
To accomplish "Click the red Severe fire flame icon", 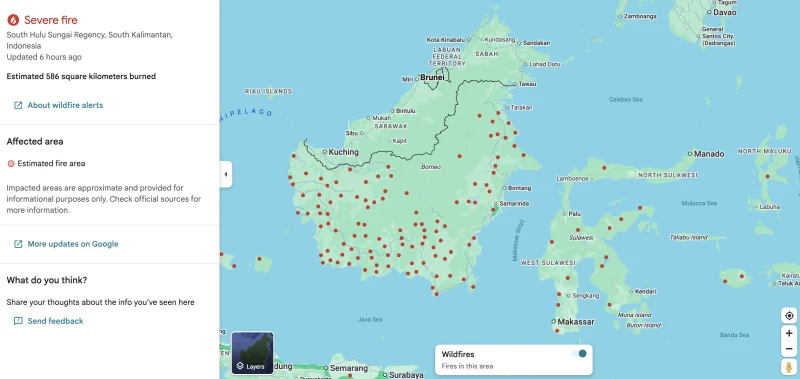I will click(13, 20).
